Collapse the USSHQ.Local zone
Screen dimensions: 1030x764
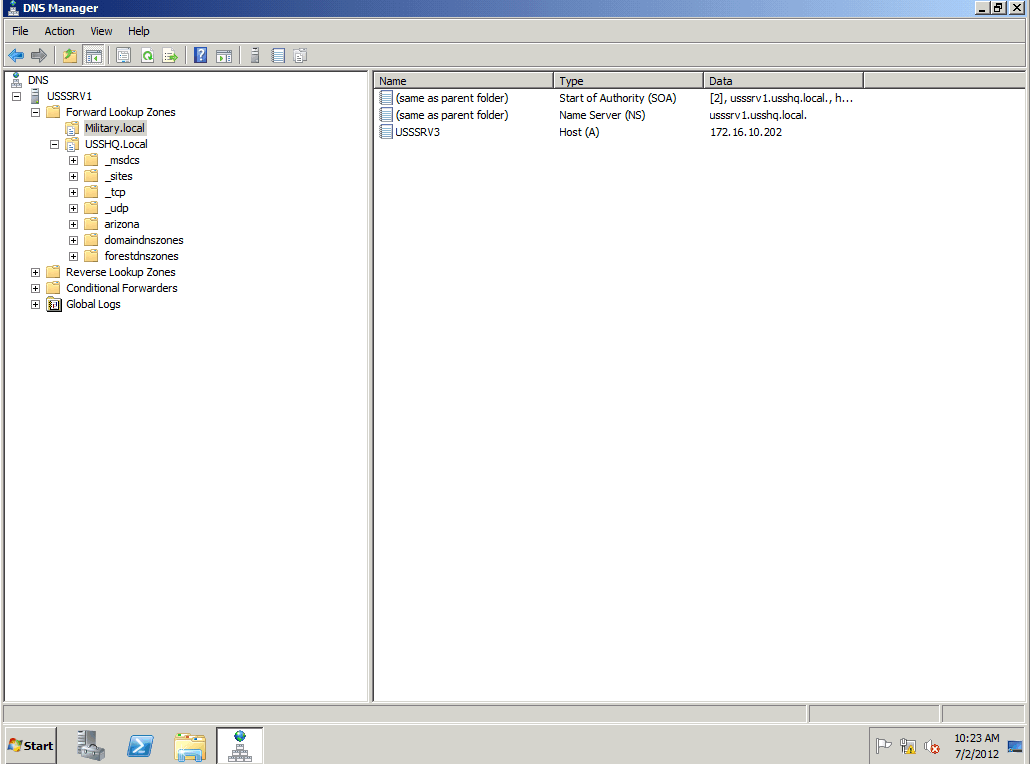point(55,145)
